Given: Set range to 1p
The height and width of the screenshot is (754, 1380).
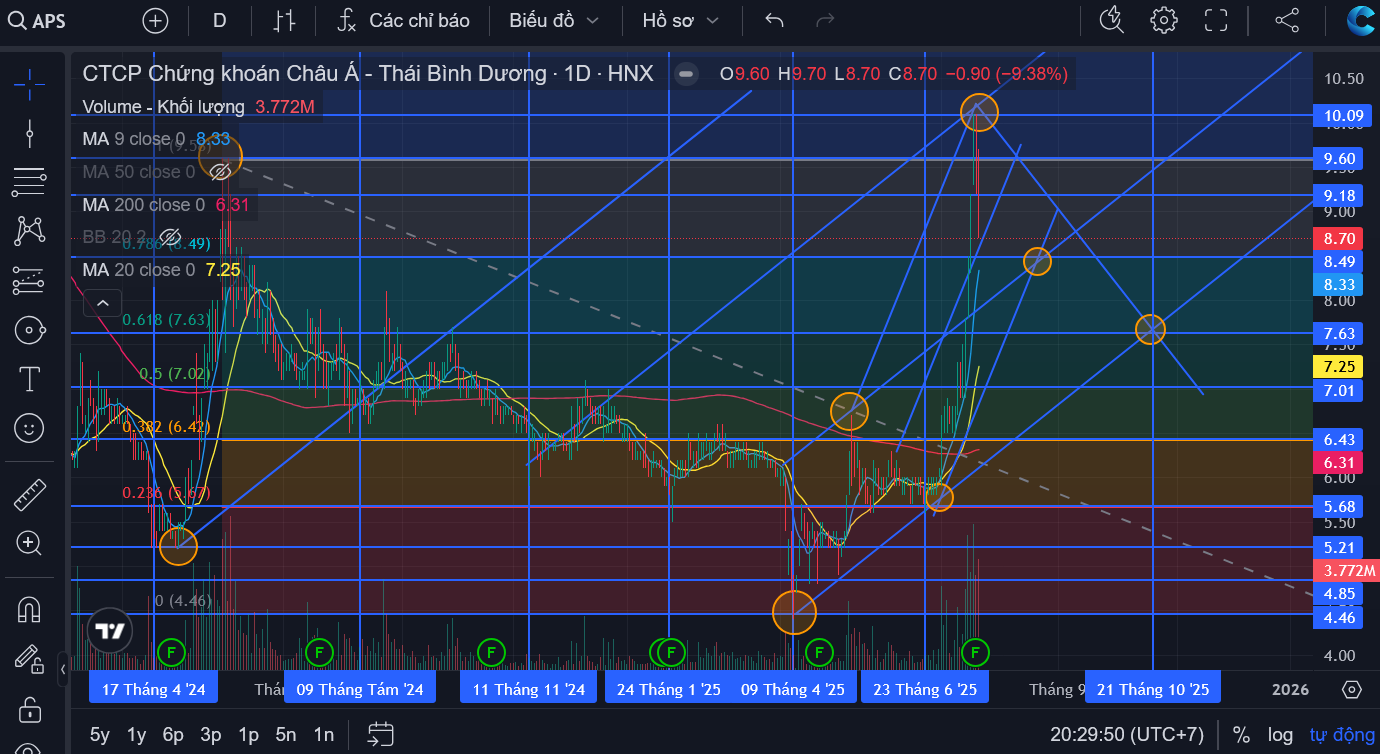Looking at the screenshot, I should click(x=248, y=735).
